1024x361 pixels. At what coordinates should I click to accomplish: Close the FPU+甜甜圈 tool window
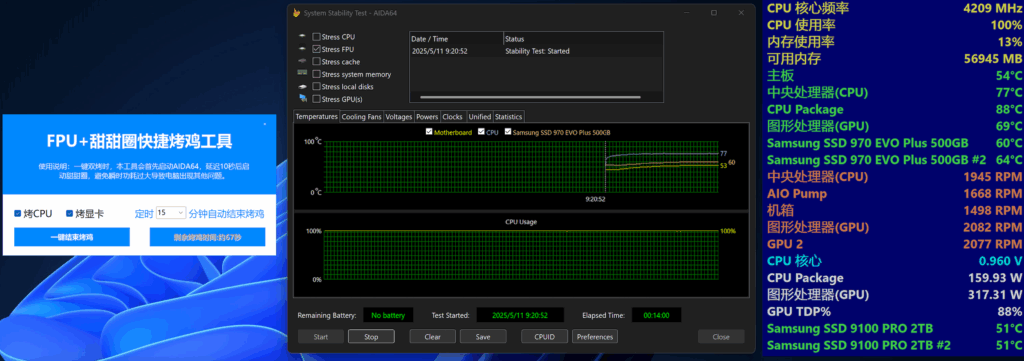pyautogui.click(x=264, y=123)
